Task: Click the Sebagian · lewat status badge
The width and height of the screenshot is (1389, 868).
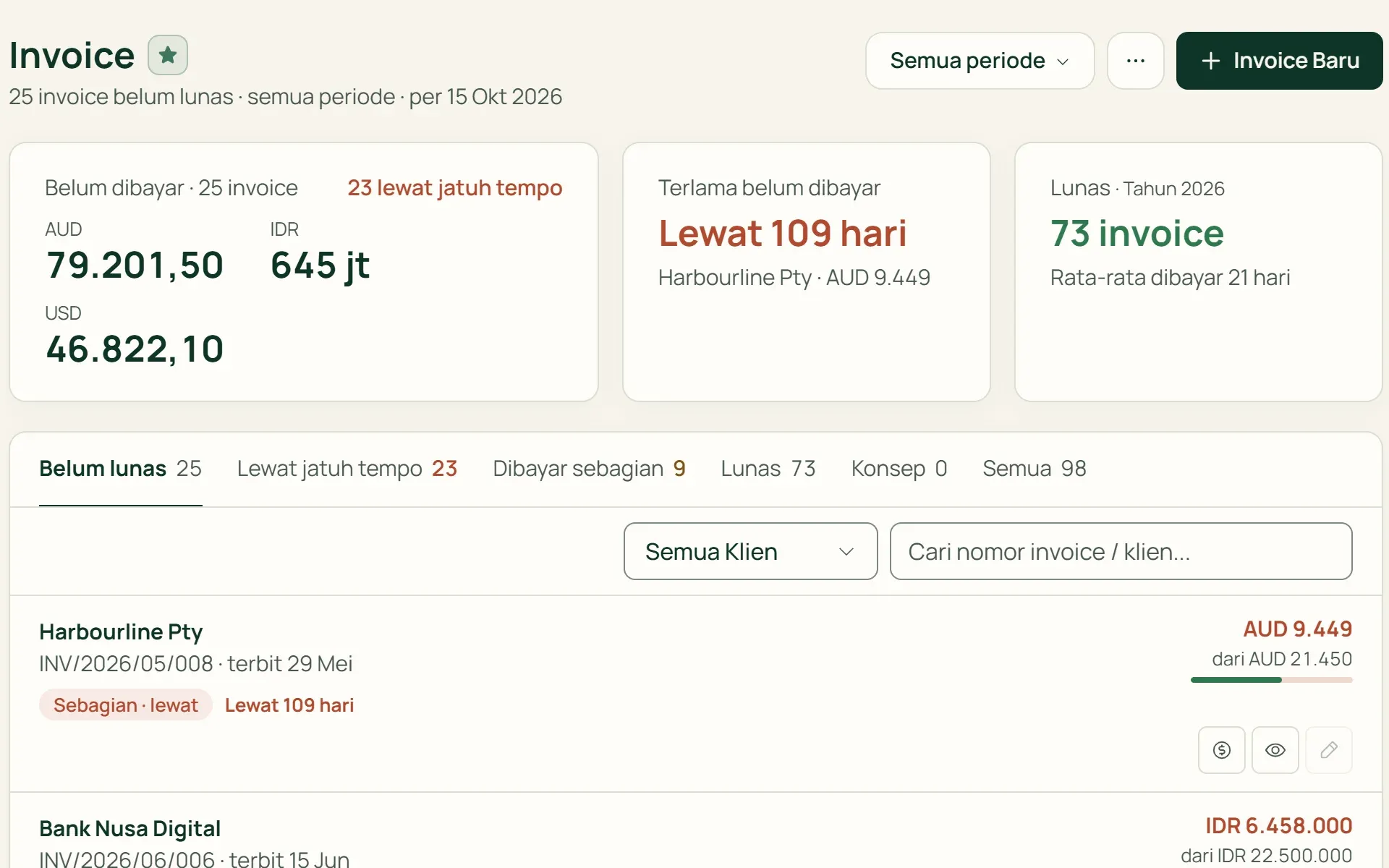Action: point(126,705)
